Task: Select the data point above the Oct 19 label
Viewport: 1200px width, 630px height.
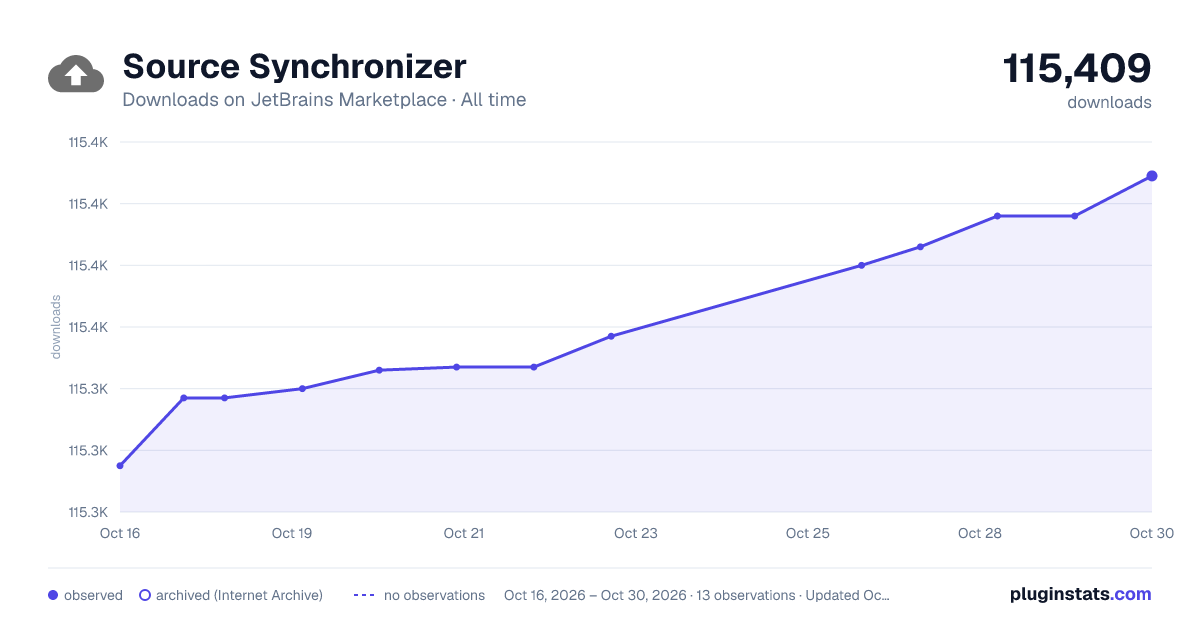Action: [x=302, y=389]
